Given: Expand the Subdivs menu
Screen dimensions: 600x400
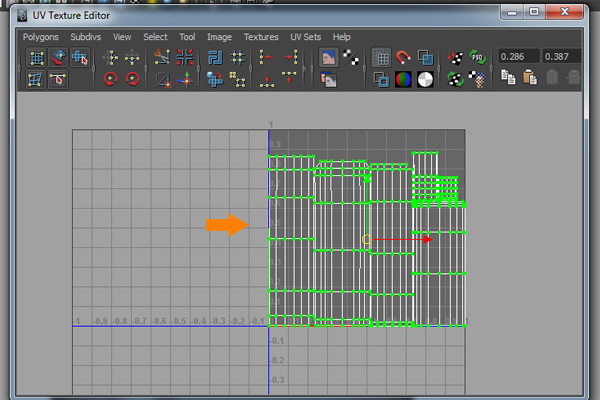Looking at the screenshot, I should (x=87, y=37).
